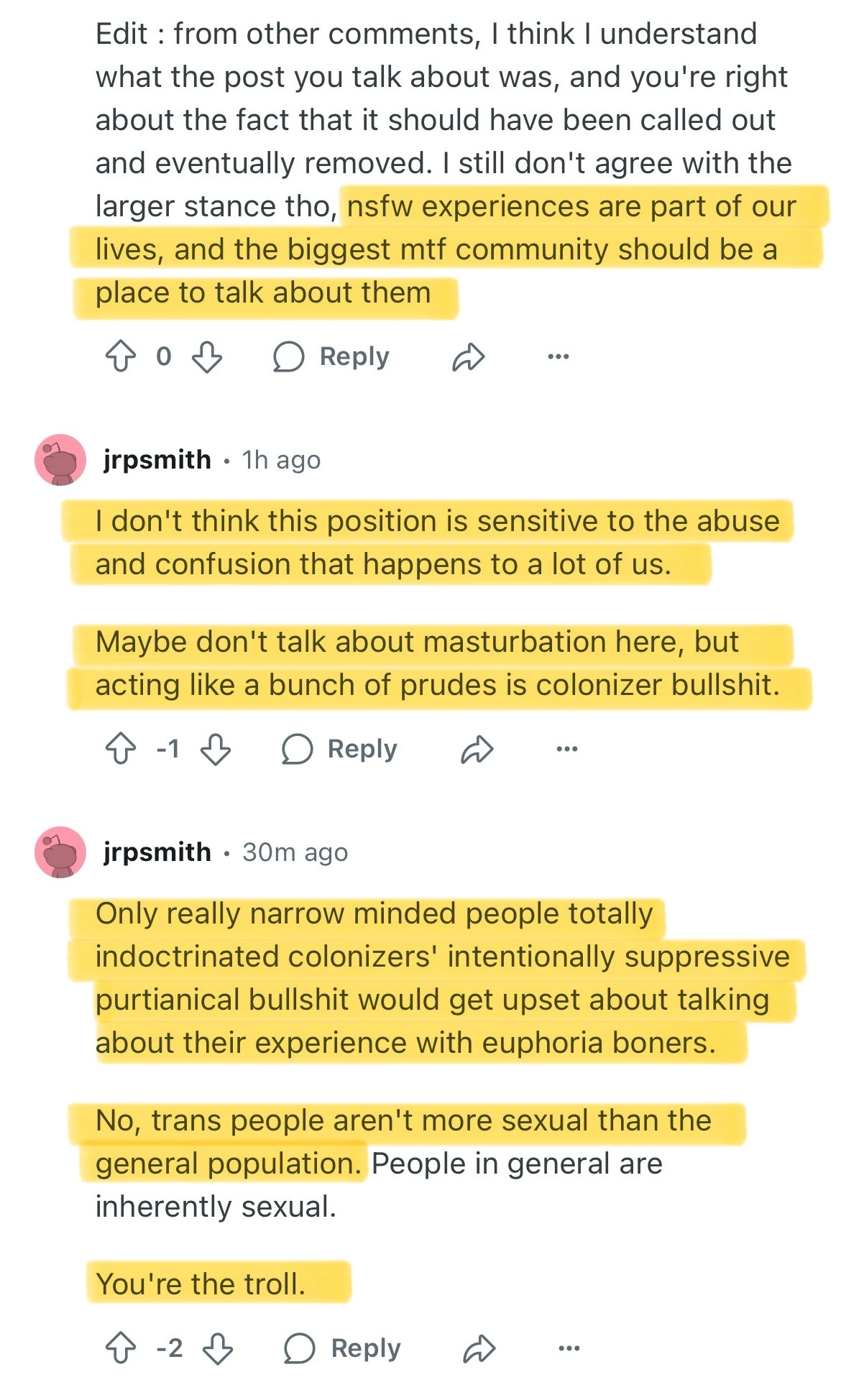
Task: Upvote the comment with 0 points
Action: point(121,356)
